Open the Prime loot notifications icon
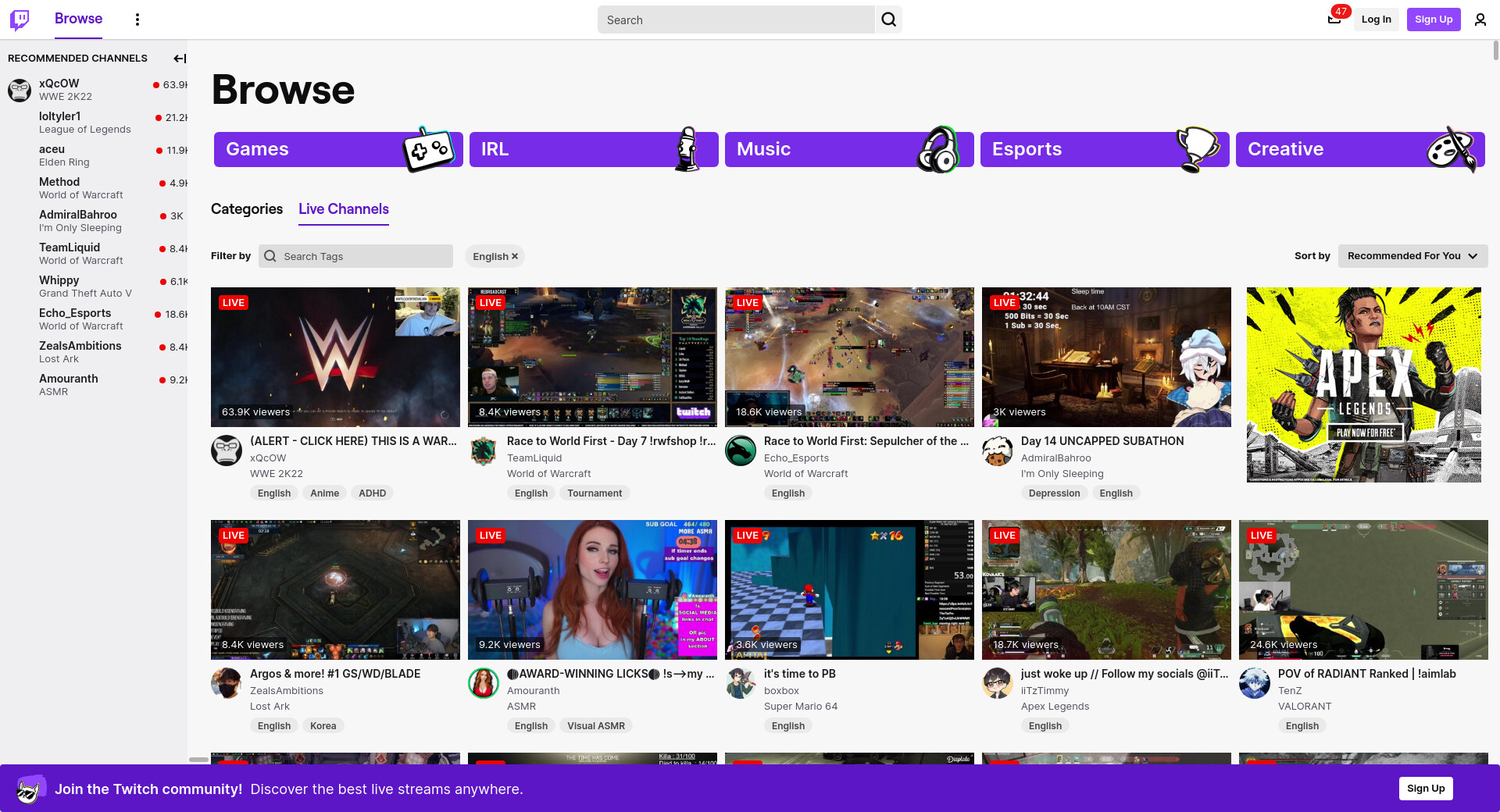Screen dimensions: 1500x812 [x=1334, y=20]
